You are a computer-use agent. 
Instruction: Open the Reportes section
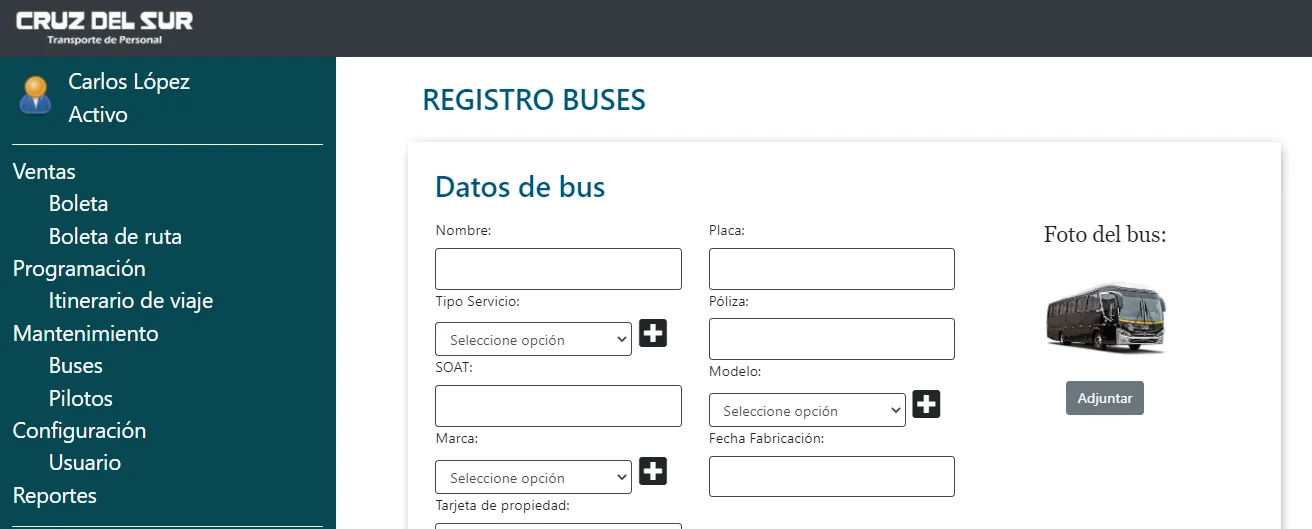click(x=55, y=496)
